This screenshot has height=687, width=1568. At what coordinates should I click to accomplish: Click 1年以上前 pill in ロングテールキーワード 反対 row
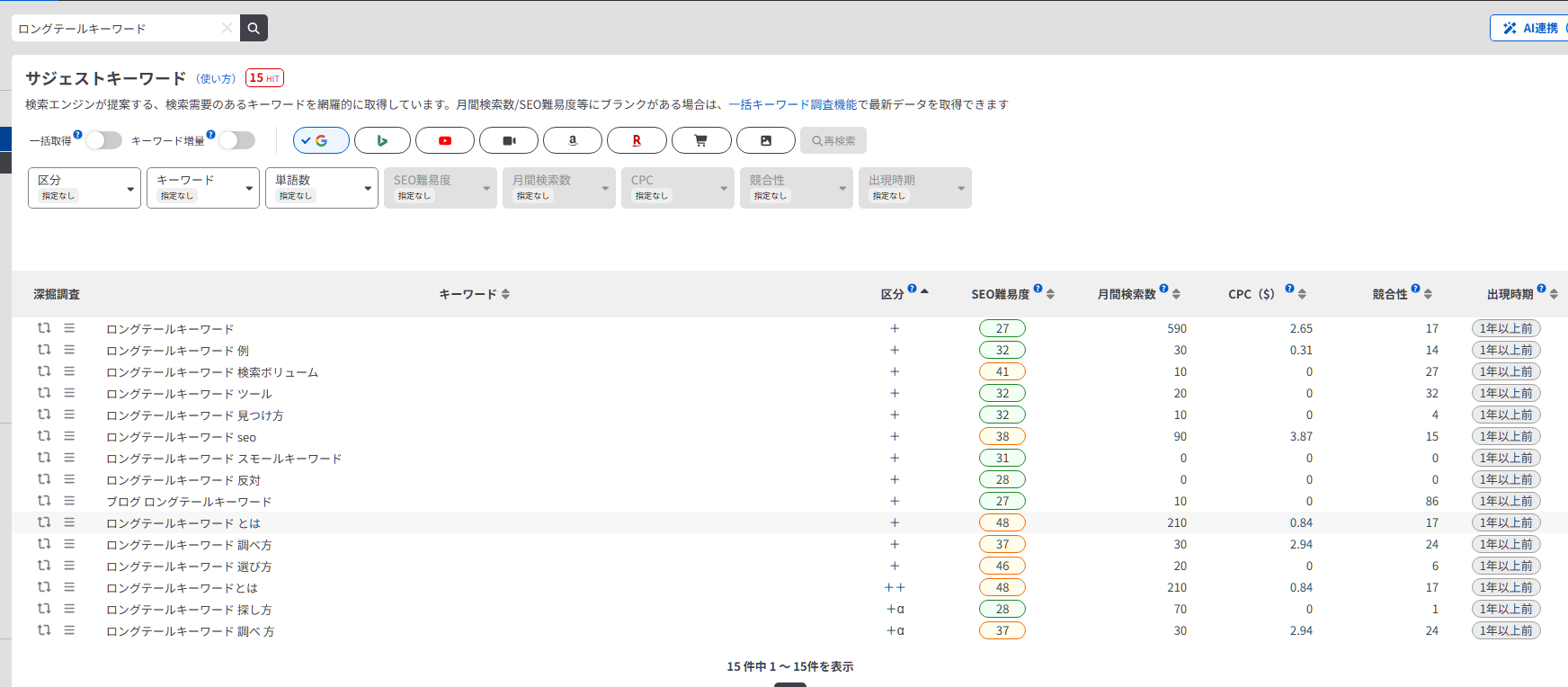1506,479
